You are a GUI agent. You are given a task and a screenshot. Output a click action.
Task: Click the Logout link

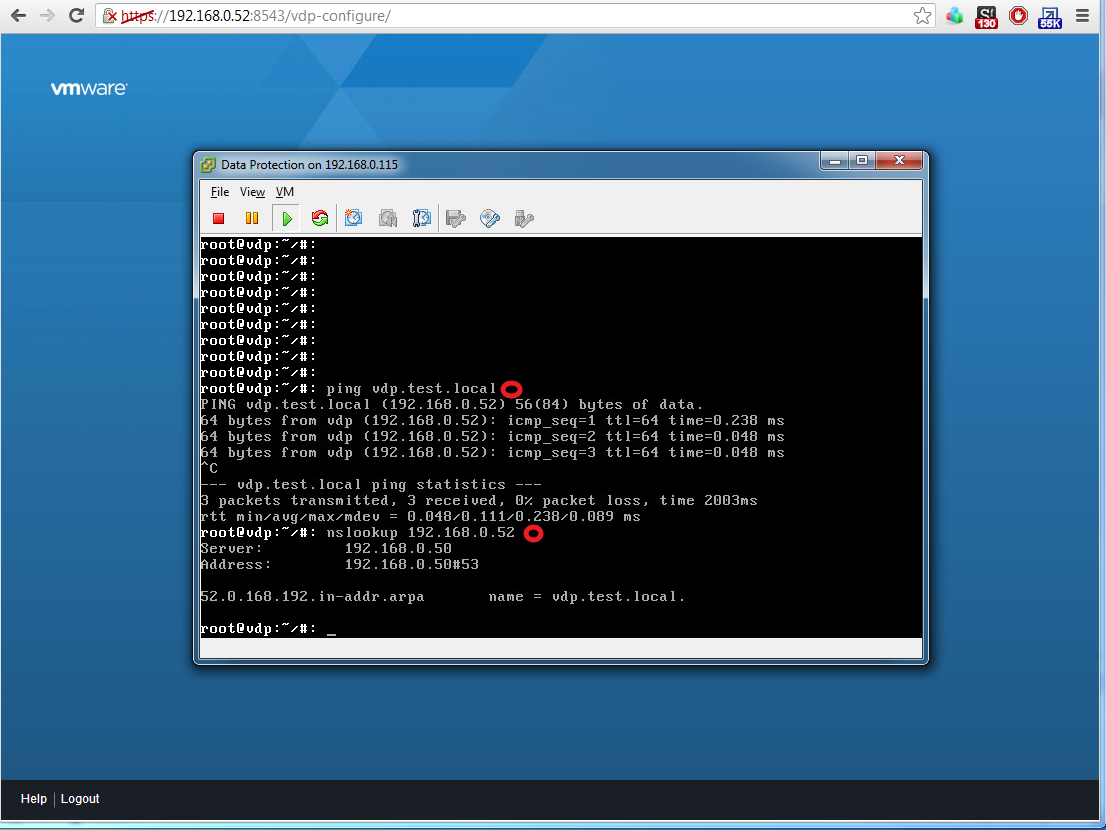80,798
